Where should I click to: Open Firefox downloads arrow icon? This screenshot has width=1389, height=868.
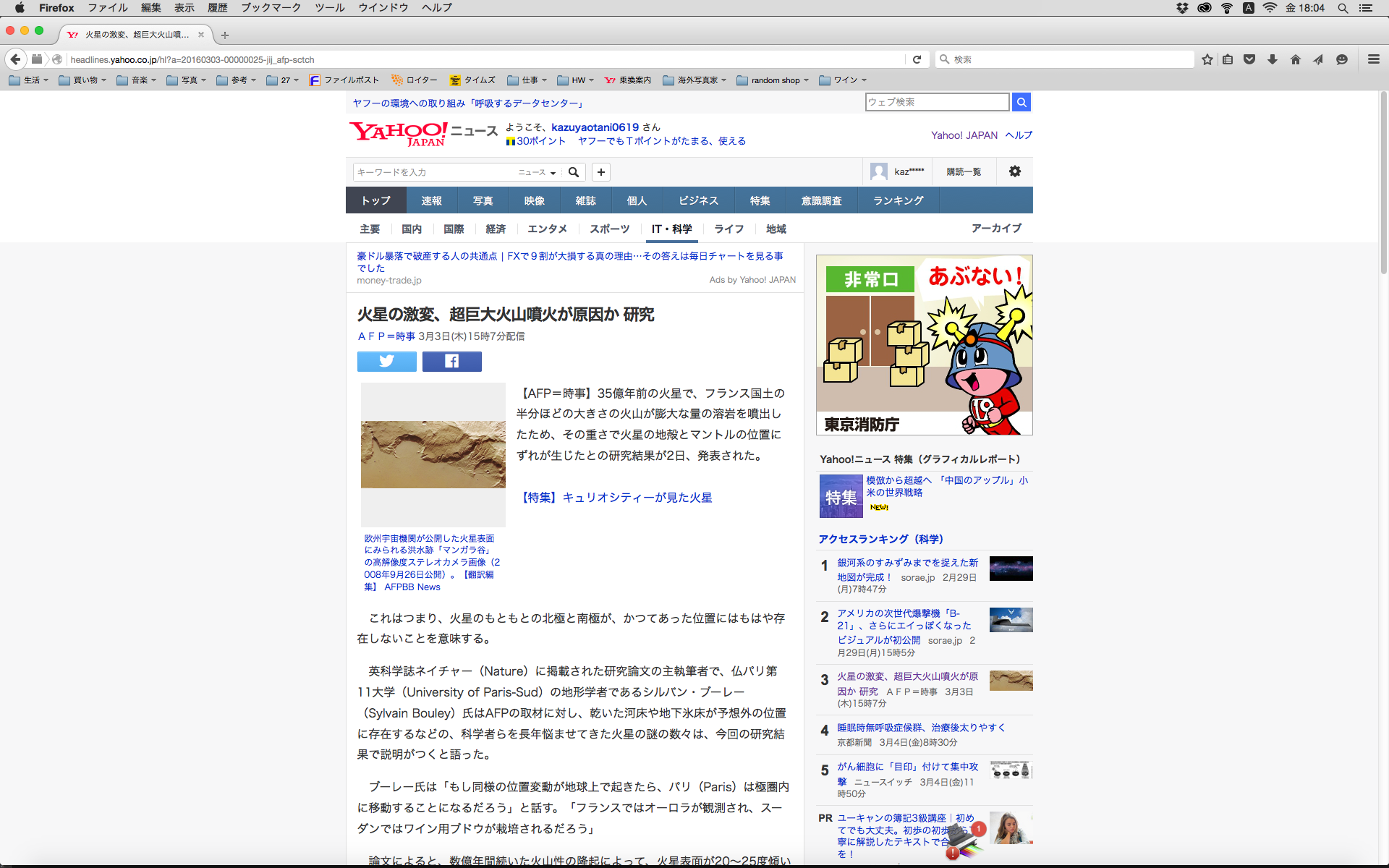point(1273,59)
